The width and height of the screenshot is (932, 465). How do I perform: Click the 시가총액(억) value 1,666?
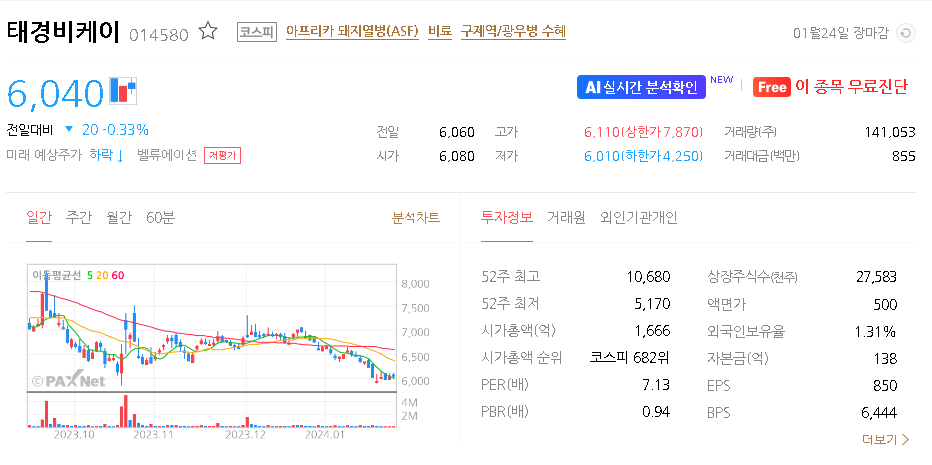coord(653,331)
